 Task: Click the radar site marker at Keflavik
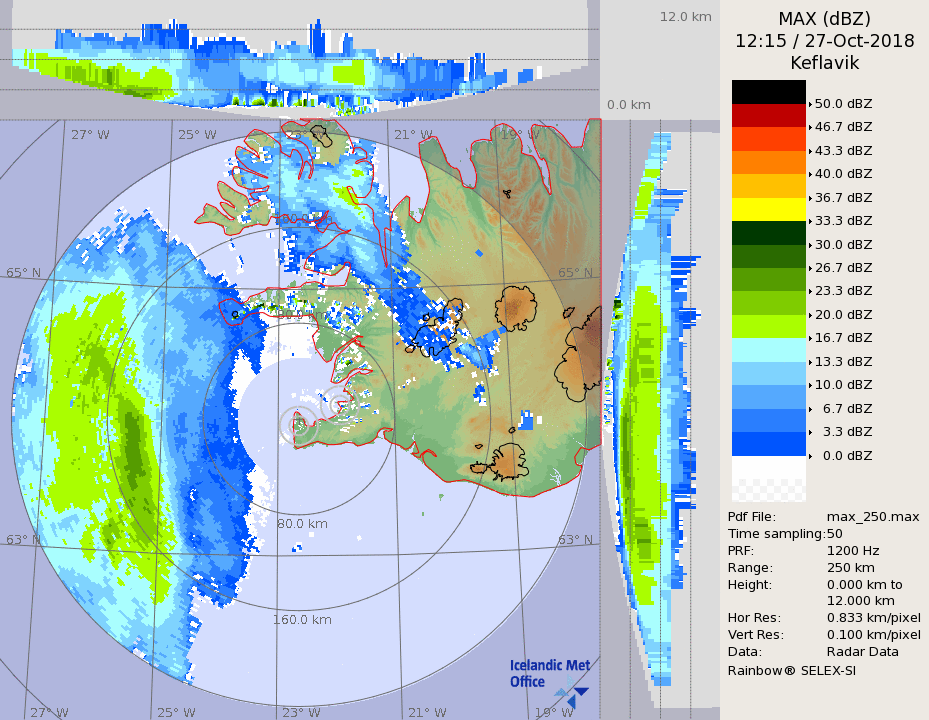[295, 424]
